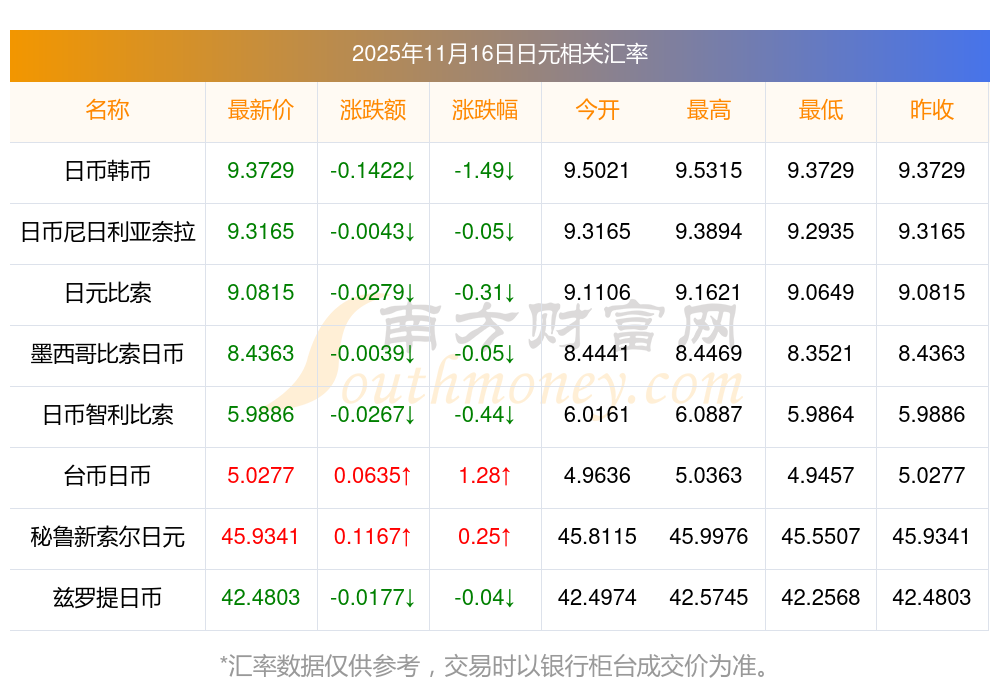Select the 秘鲁新索尔日元 row name
Viewport: 1000px width, 697px height.
107,536
